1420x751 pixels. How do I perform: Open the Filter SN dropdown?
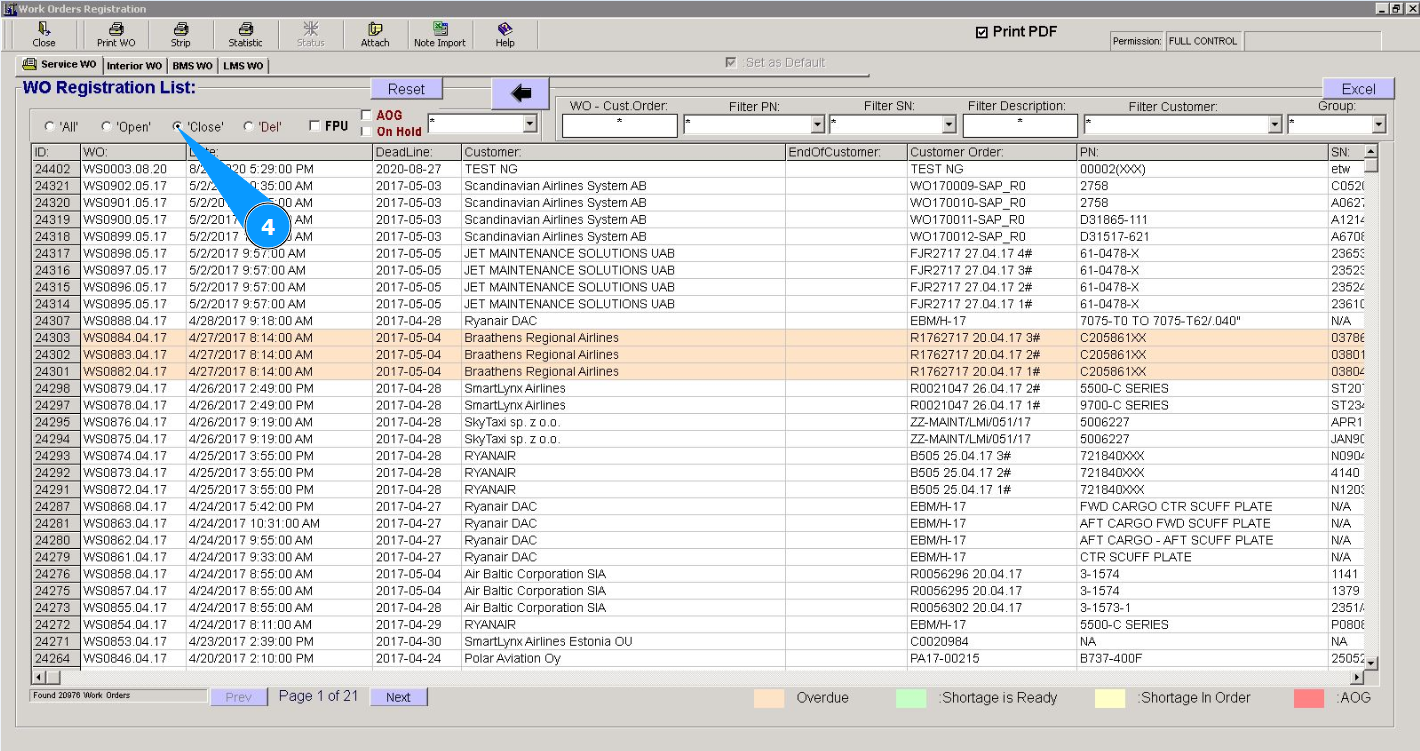coord(949,125)
